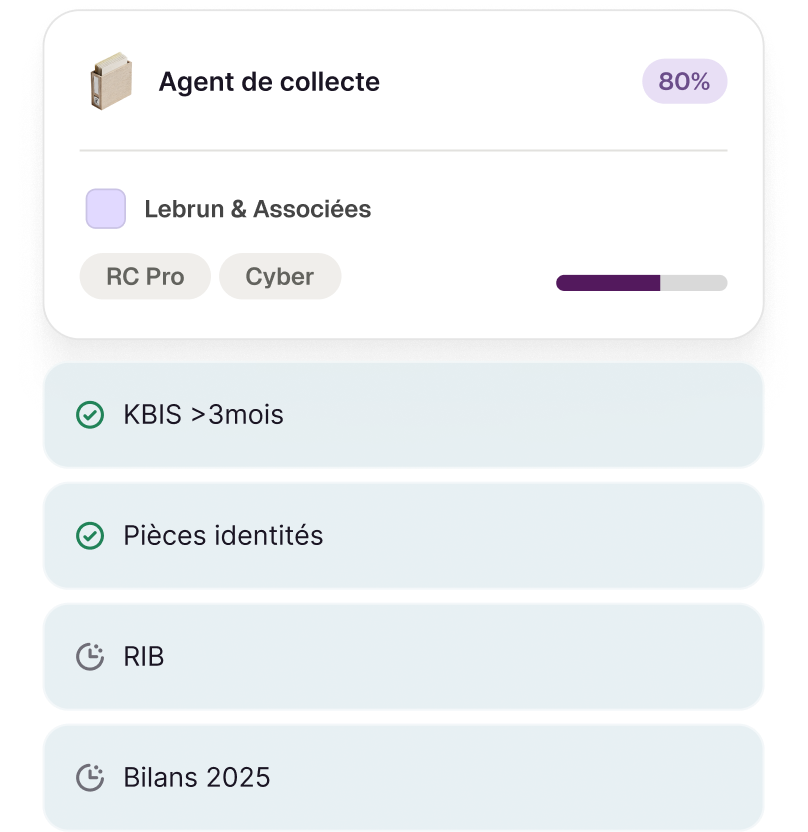808x832 pixels.
Task: Click the pending clock icon beside Bilans 2025
Action: tap(90, 777)
